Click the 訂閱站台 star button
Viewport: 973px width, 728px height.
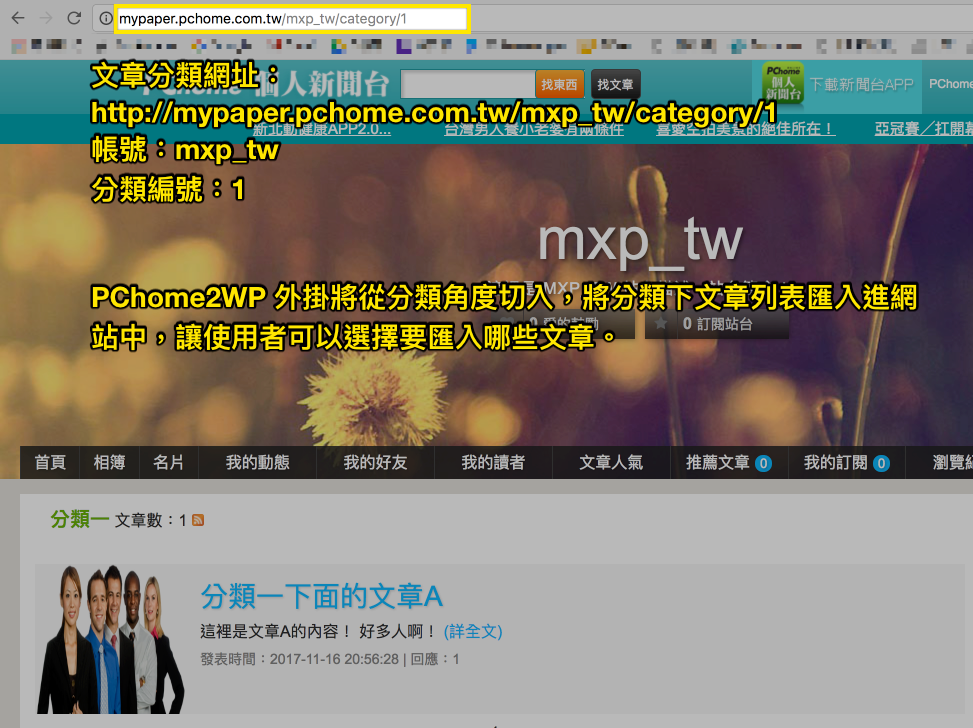[x=717, y=323]
